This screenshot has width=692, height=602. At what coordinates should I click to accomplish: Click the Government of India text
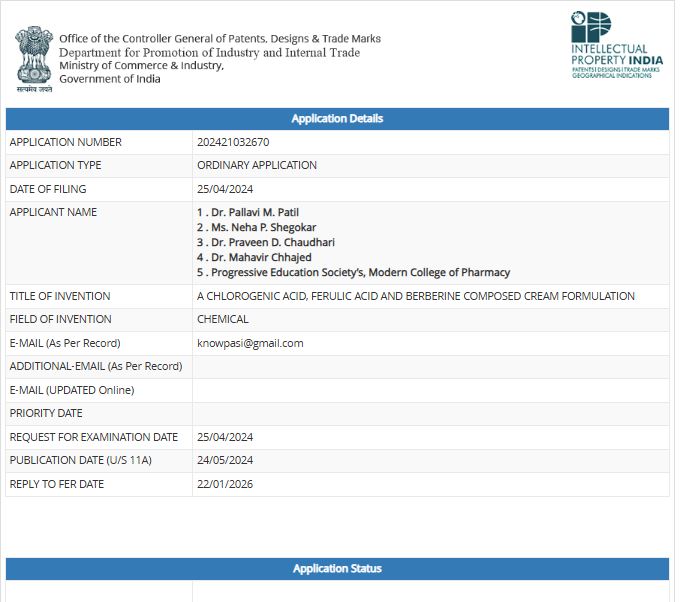(x=110, y=79)
